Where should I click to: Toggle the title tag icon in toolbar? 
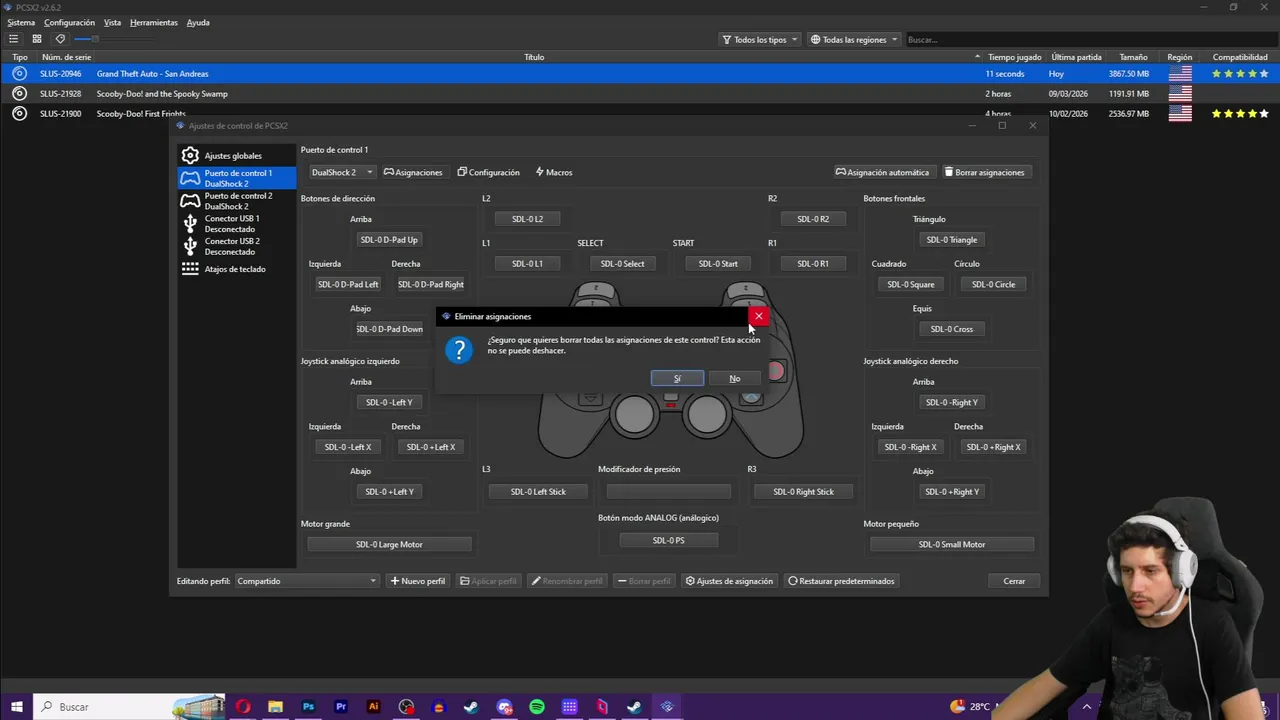tap(60, 39)
